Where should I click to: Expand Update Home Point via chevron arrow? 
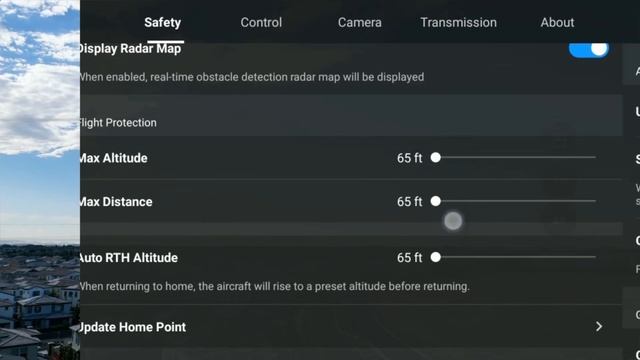599,327
